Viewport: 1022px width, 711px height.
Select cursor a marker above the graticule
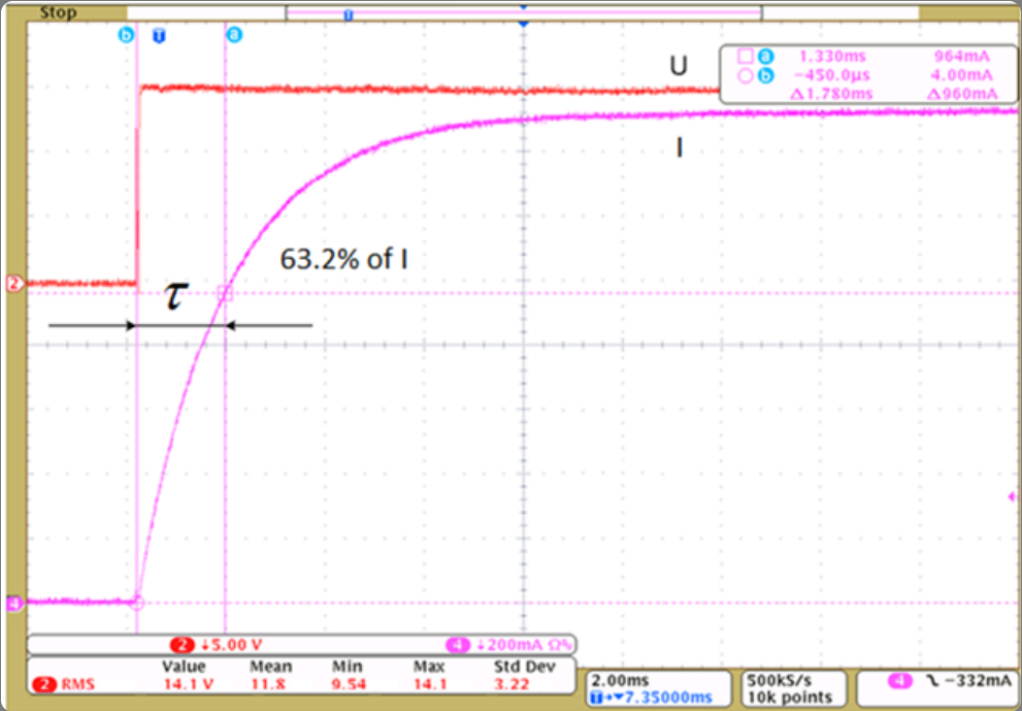click(x=234, y=35)
